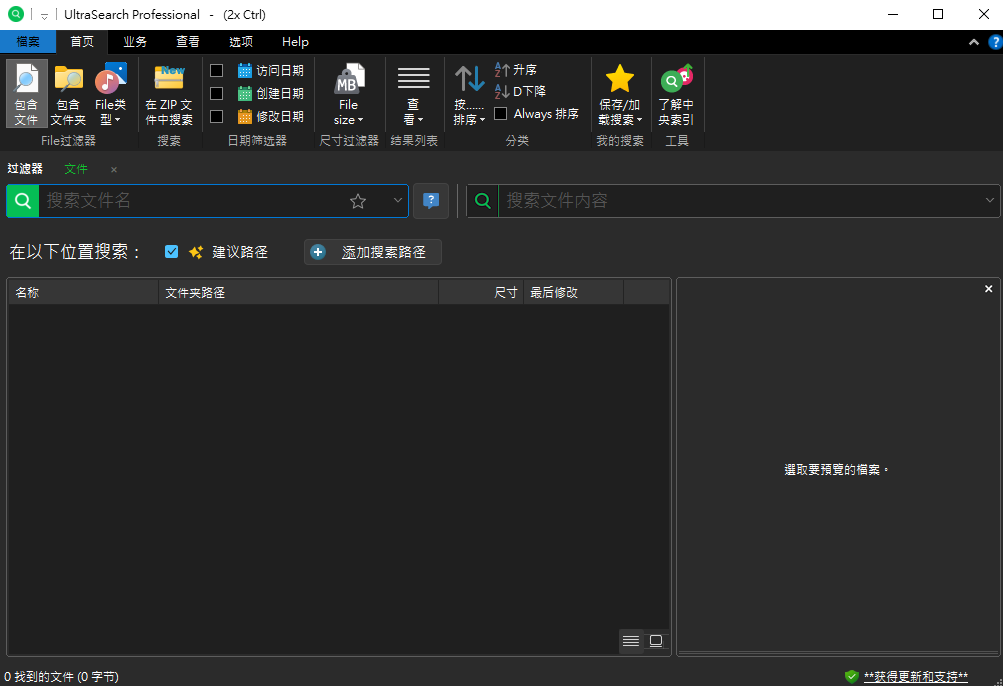The width and height of the screenshot is (1003, 686).
Task: Switch to the 查看 ribbon tab
Action: pos(187,42)
